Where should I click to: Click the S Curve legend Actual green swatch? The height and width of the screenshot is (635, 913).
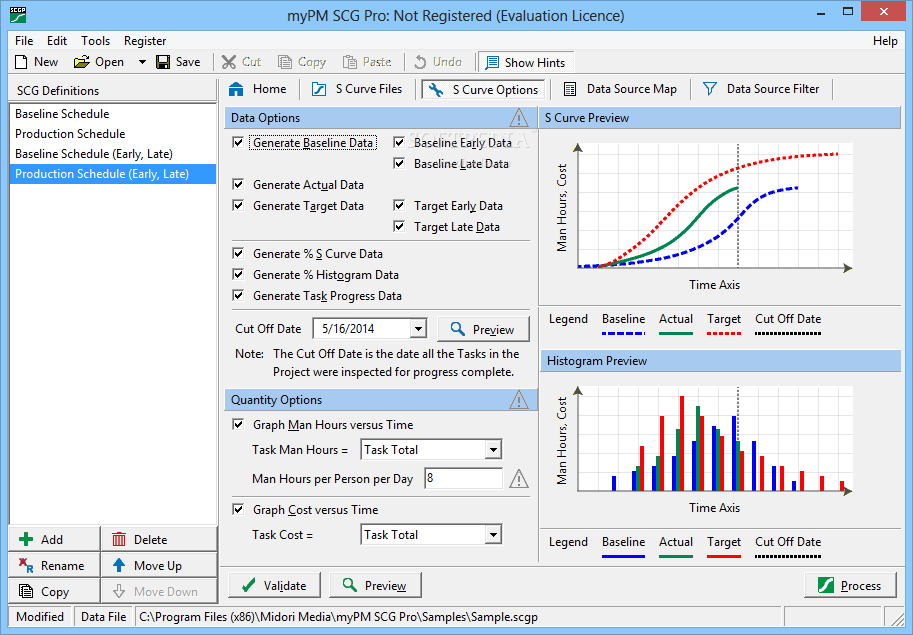(x=675, y=334)
